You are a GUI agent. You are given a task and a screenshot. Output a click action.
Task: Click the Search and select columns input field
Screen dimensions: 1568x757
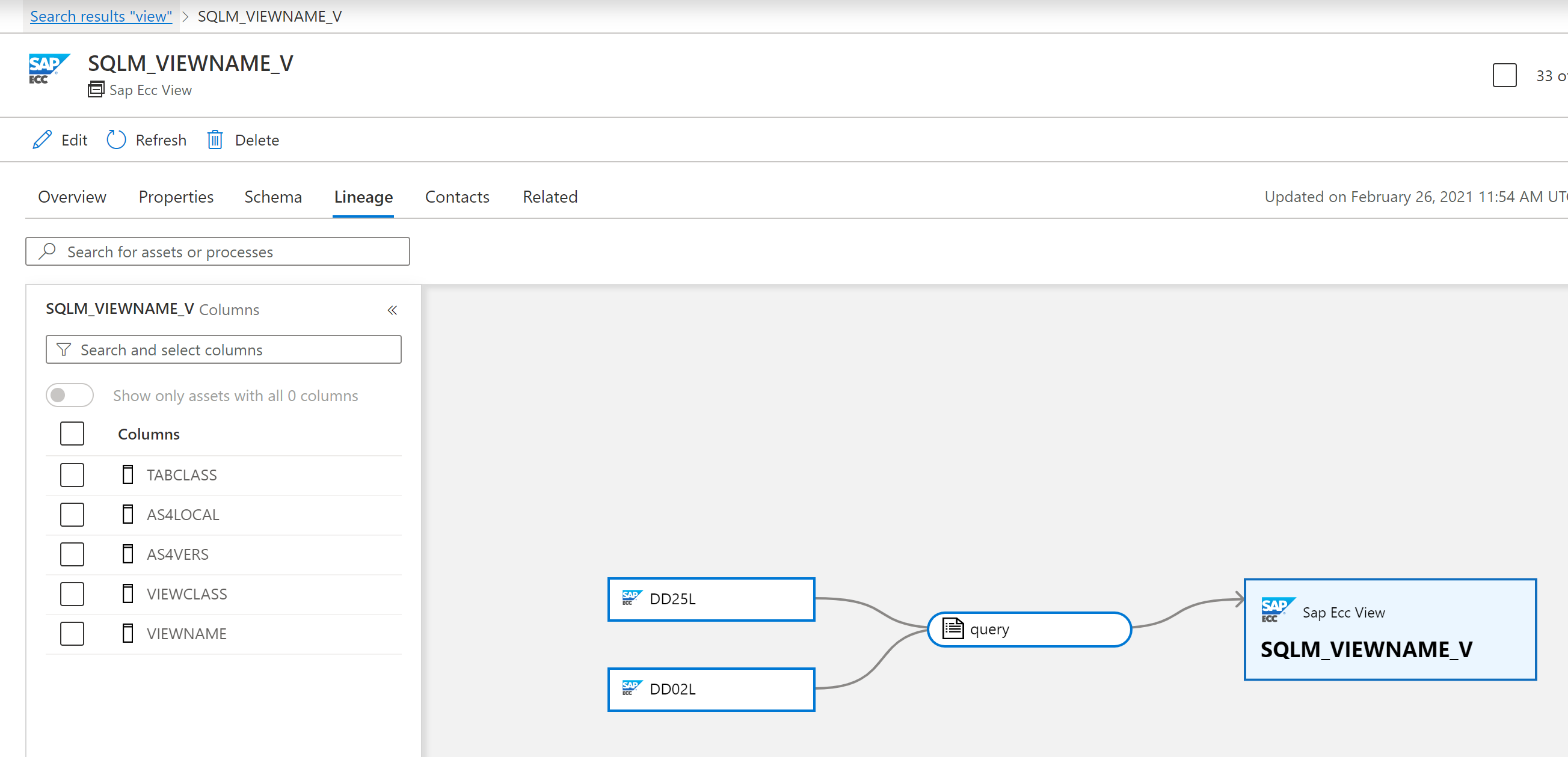(224, 349)
